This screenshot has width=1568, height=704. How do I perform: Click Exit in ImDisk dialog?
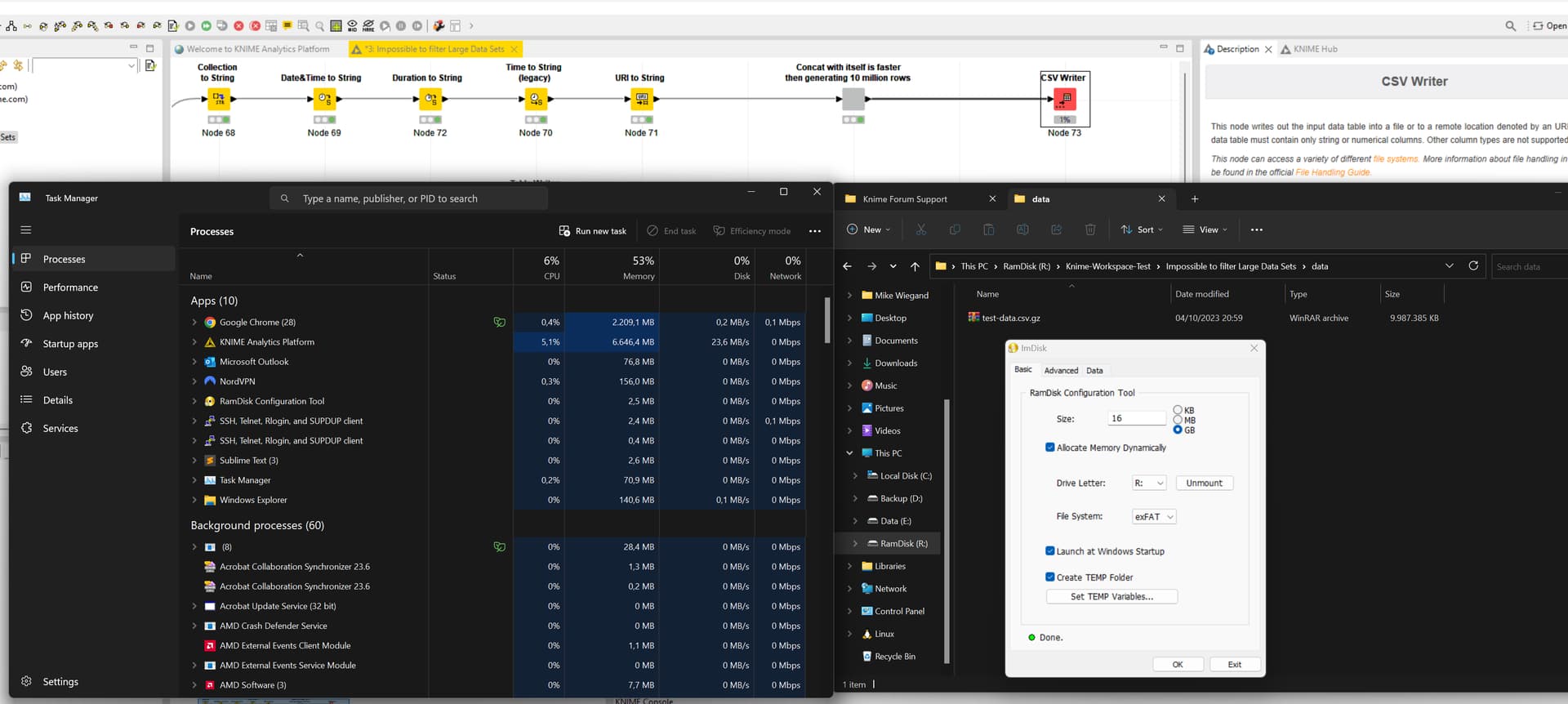[x=1235, y=665]
